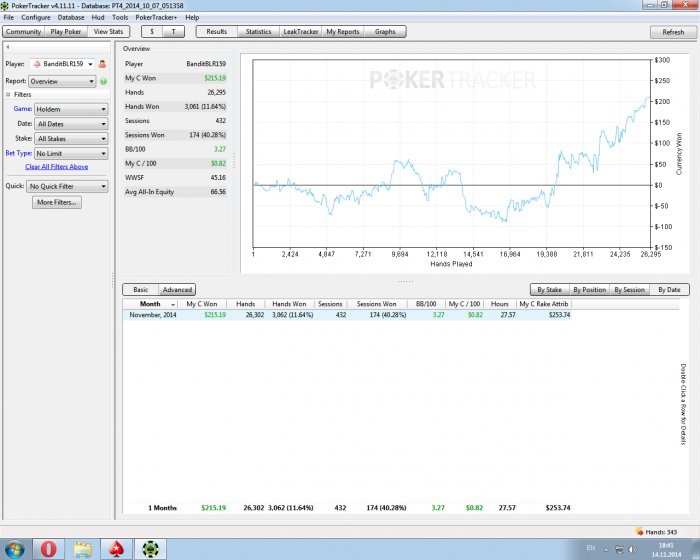
Task: Open the Game Holdem dropdown
Action: click(x=71, y=109)
